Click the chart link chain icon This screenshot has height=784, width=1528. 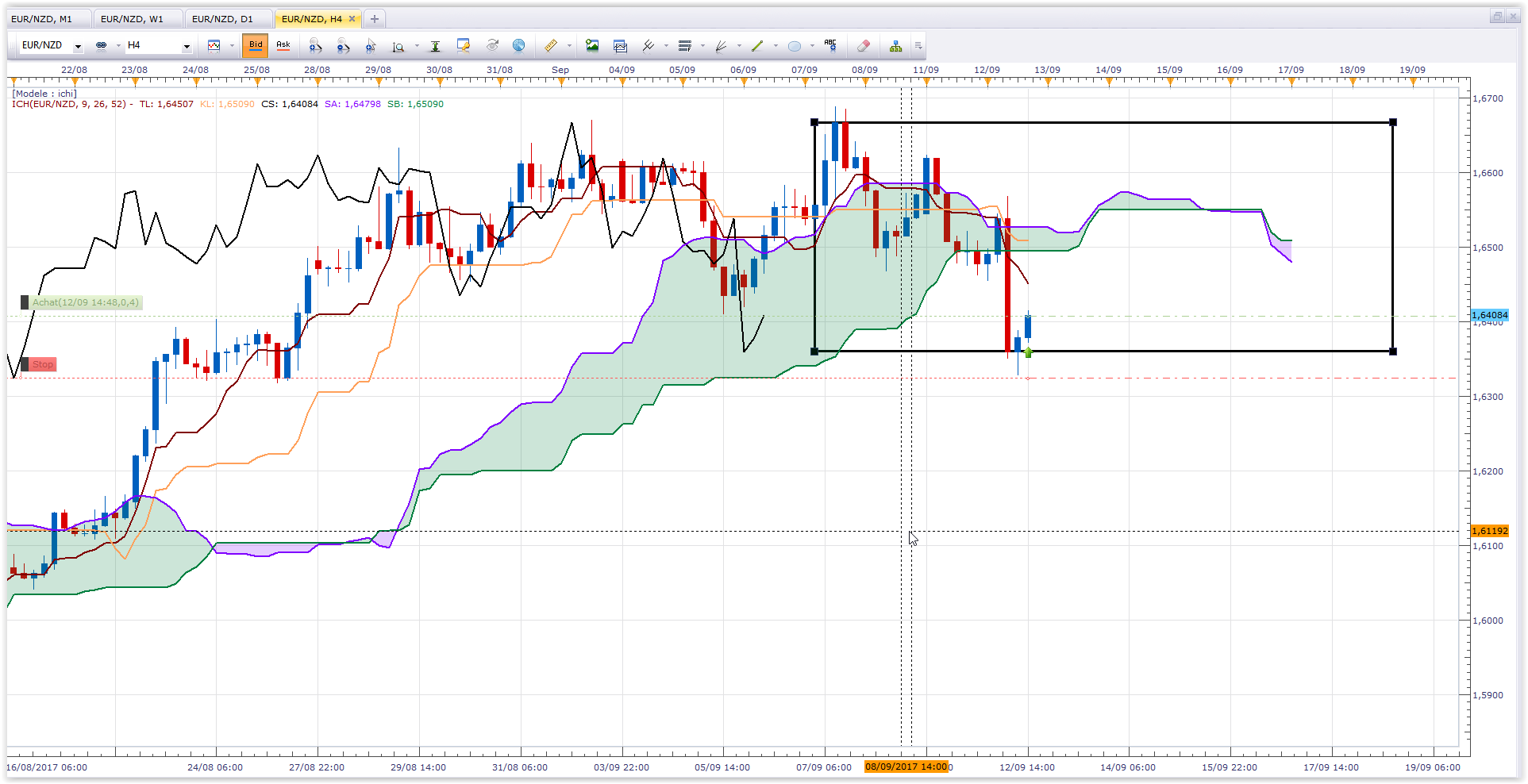(101, 46)
